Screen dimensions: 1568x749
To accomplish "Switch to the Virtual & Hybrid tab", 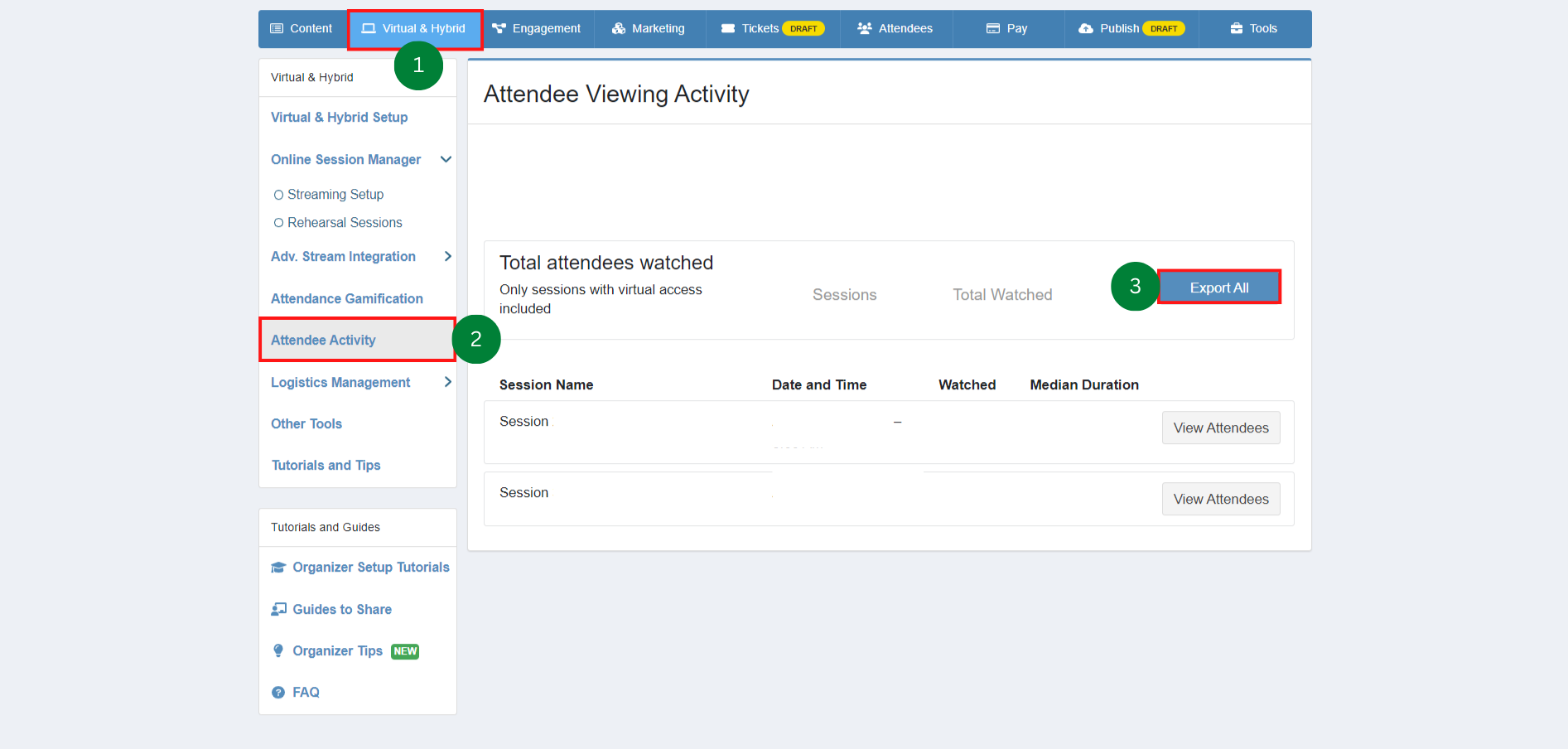I will 415,28.
